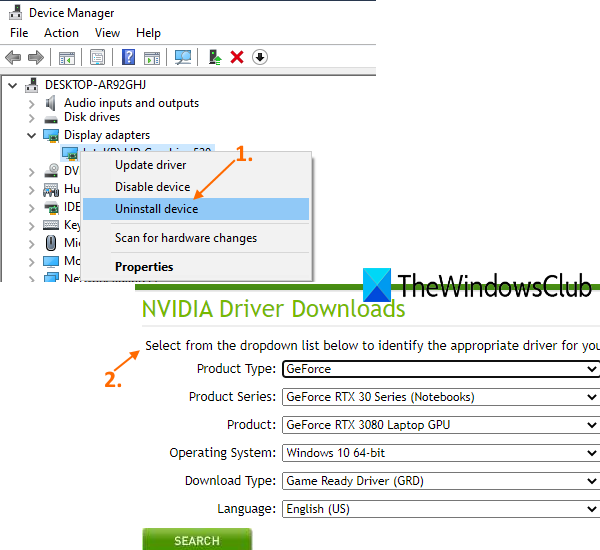Click the Device Manager title icon
Screen dimensions: 600x550
point(15,13)
